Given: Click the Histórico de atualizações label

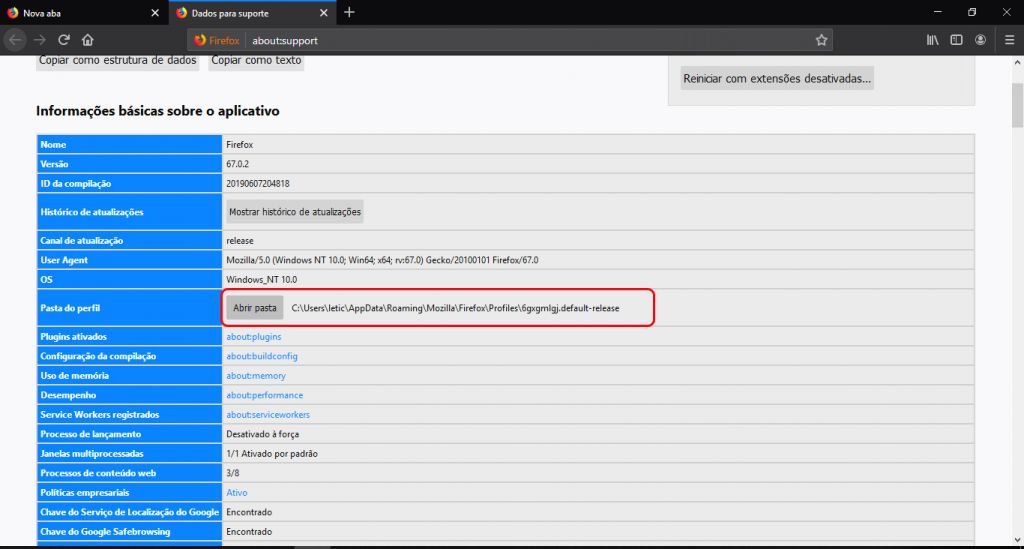Looking at the screenshot, I should [x=91, y=212].
